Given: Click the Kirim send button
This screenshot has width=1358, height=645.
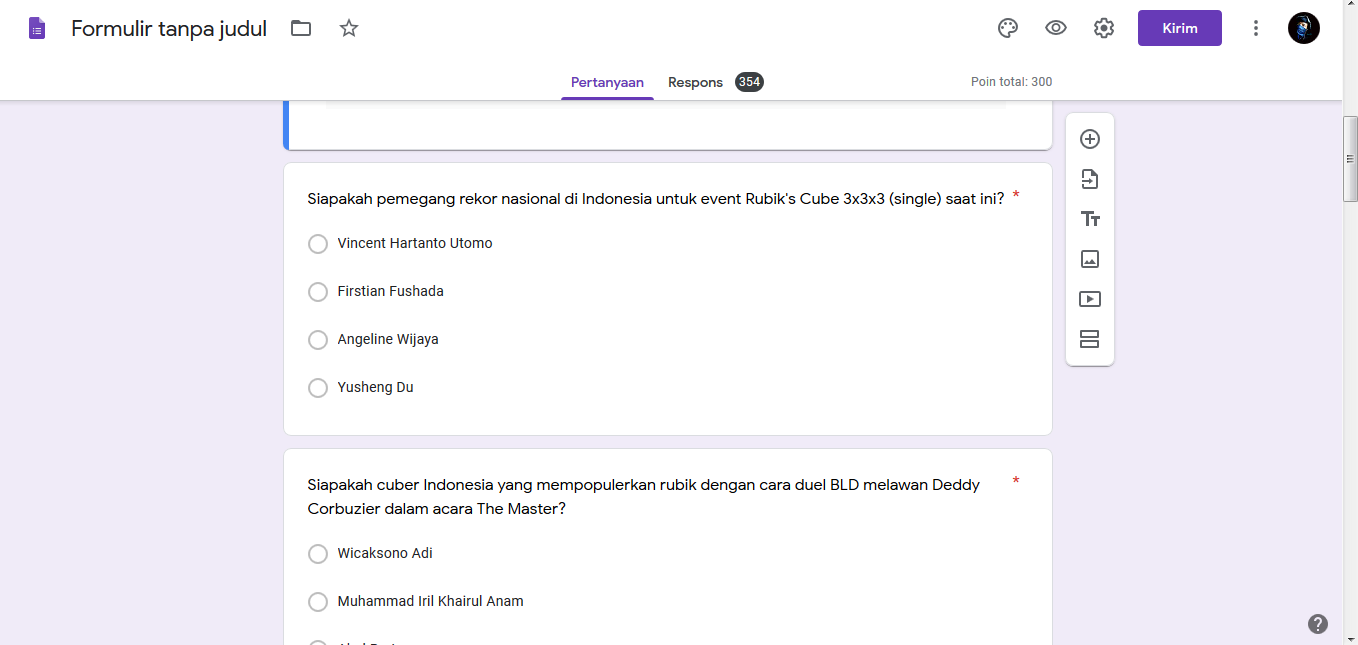Looking at the screenshot, I should (1180, 28).
